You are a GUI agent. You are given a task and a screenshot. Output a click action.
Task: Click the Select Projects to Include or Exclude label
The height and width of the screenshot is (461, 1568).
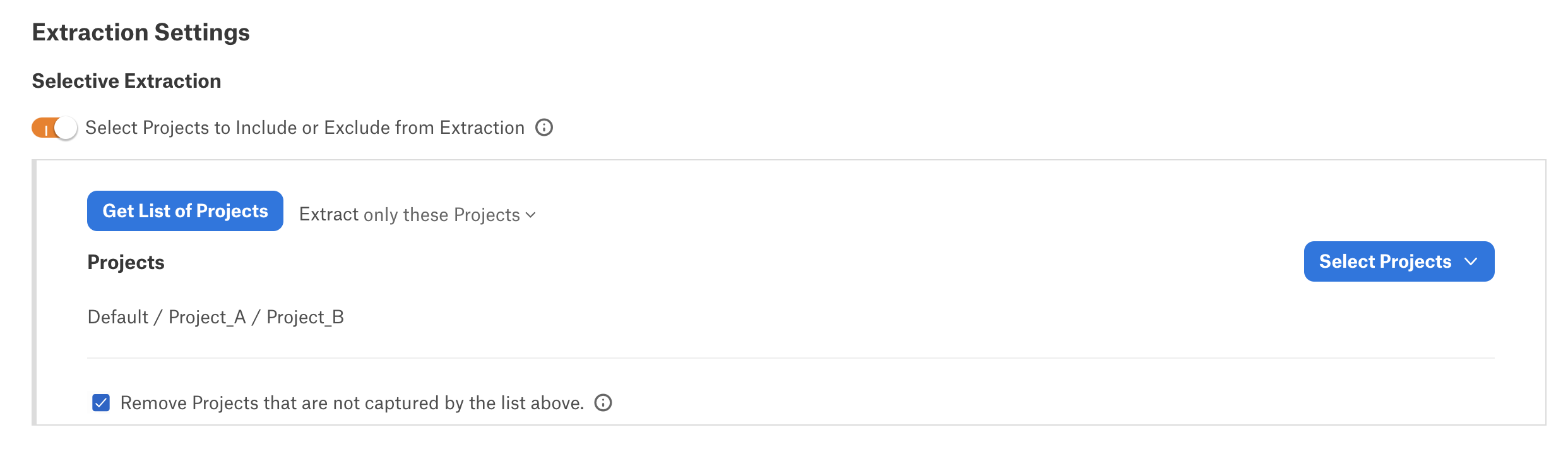coord(305,128)
